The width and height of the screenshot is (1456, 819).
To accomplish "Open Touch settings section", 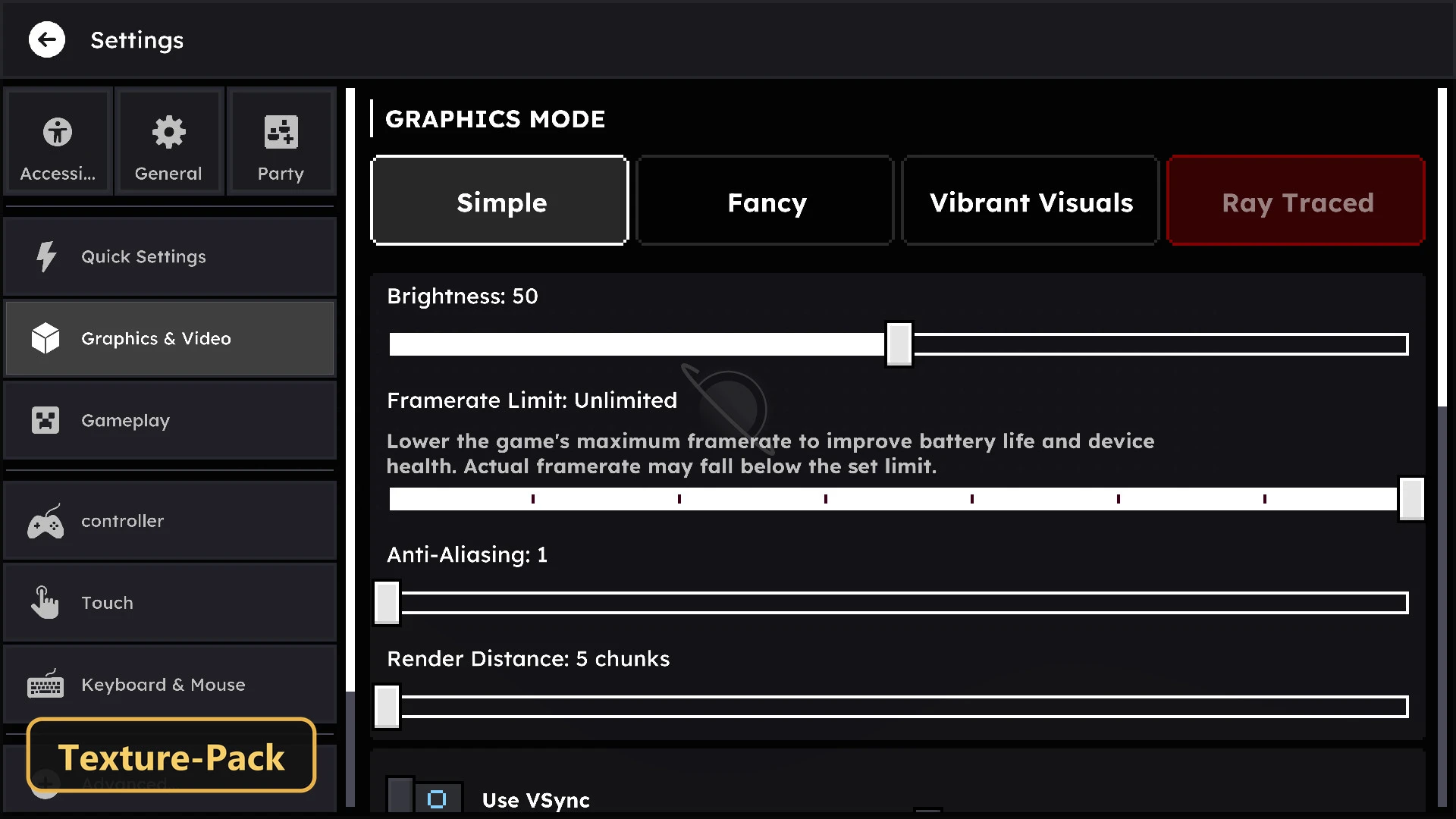I will click(170, 603).
